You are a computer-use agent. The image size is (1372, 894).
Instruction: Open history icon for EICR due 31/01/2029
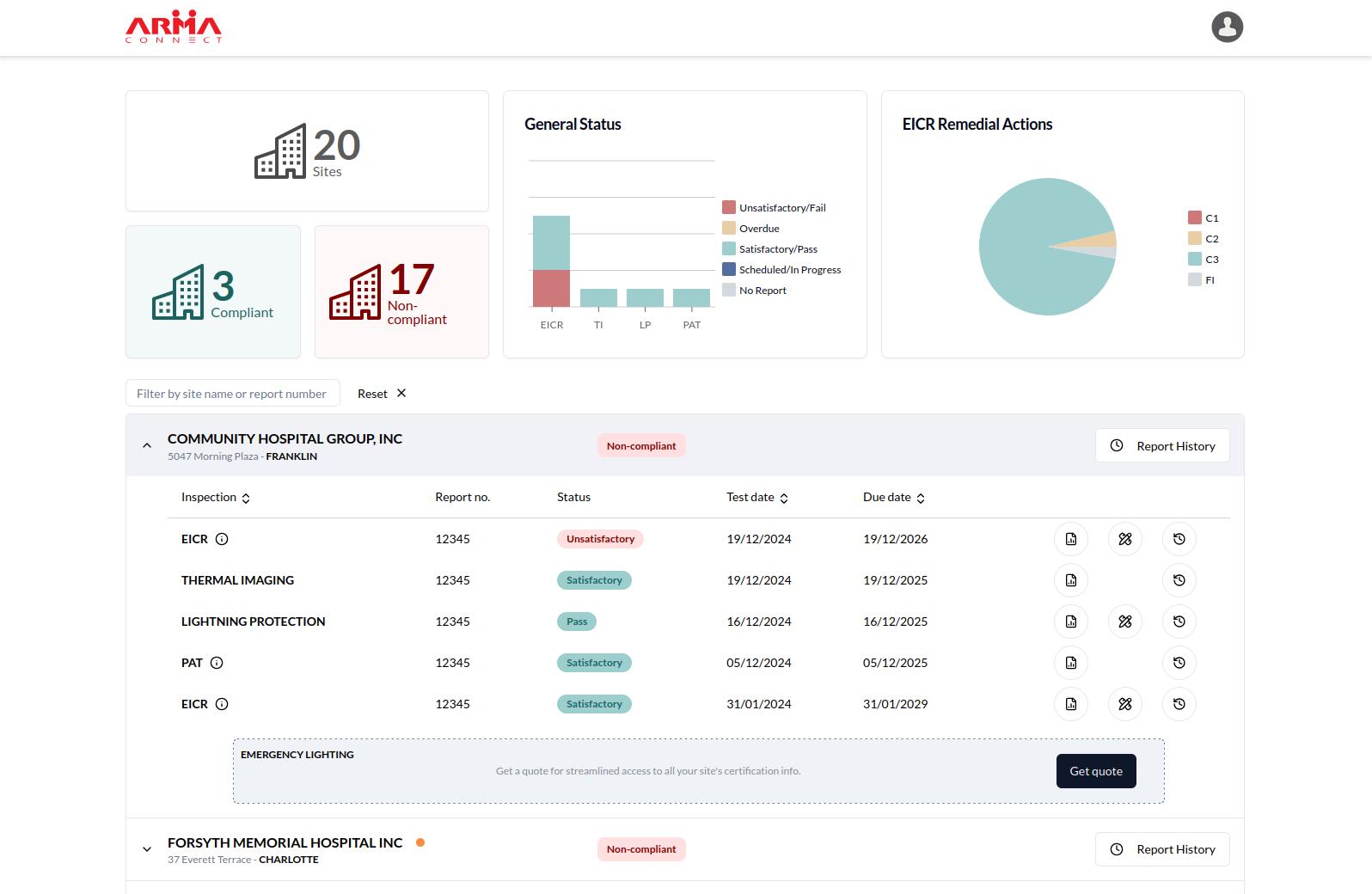pos(1179,704)
